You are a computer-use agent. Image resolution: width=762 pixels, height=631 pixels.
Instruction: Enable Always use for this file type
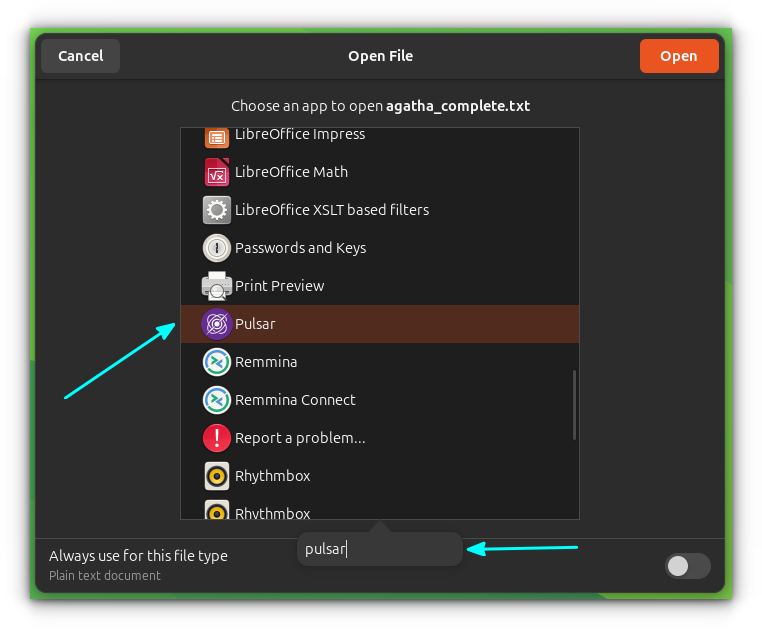click(x=687, y=566)
